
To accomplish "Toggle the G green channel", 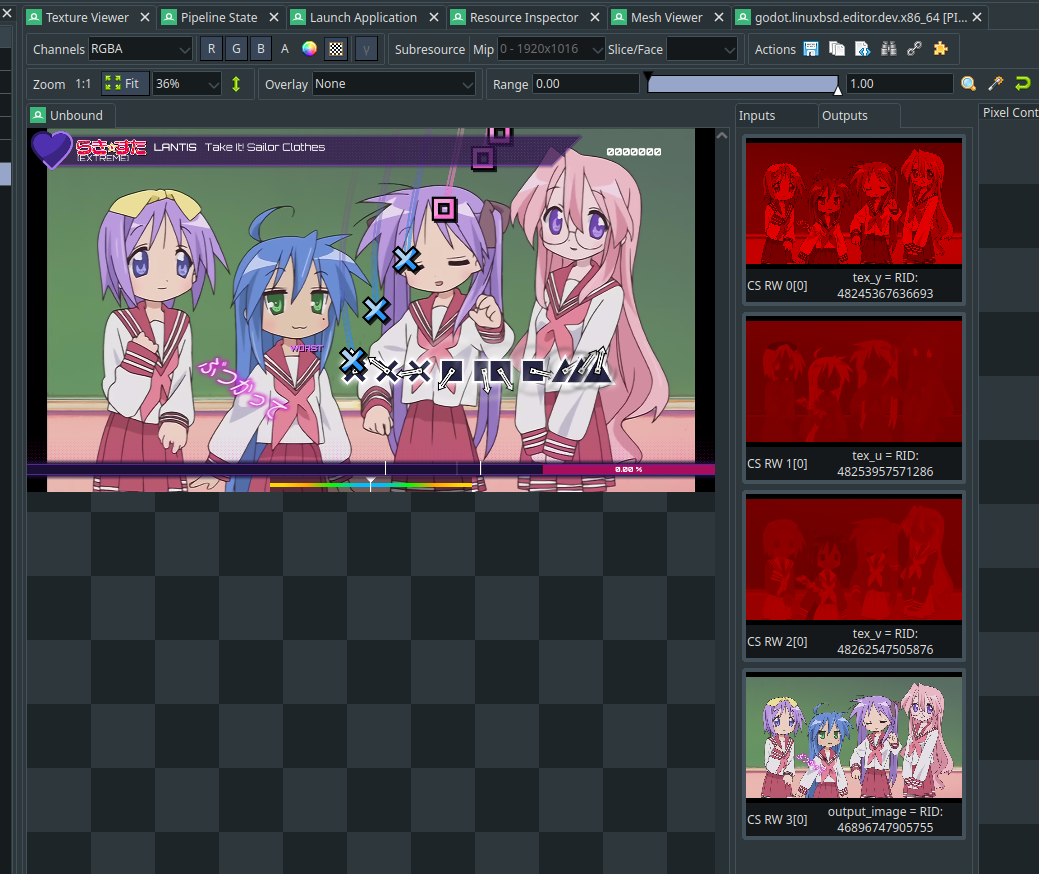I will (236, 49).
